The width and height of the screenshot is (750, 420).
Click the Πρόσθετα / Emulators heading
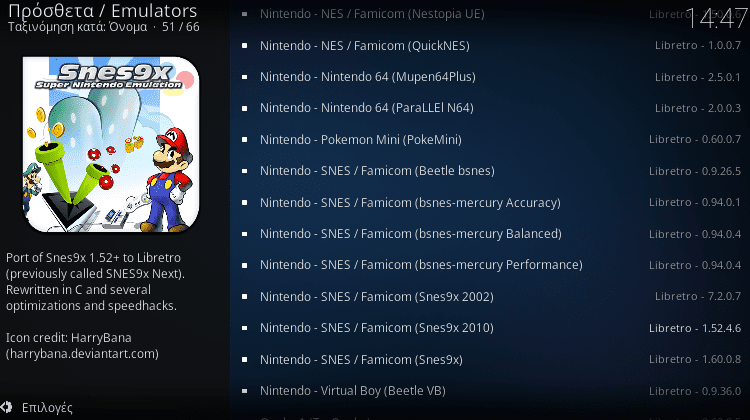pyautogui.click(x=102, y=10)
